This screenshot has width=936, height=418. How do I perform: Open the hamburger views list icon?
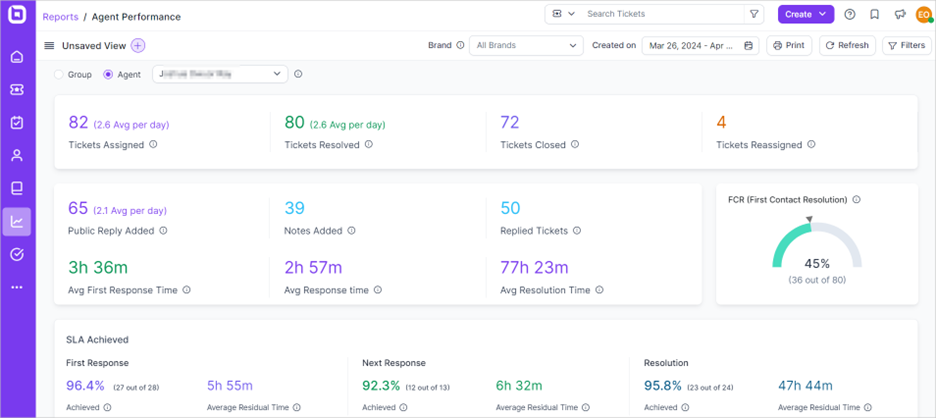[x=50, y=45]
